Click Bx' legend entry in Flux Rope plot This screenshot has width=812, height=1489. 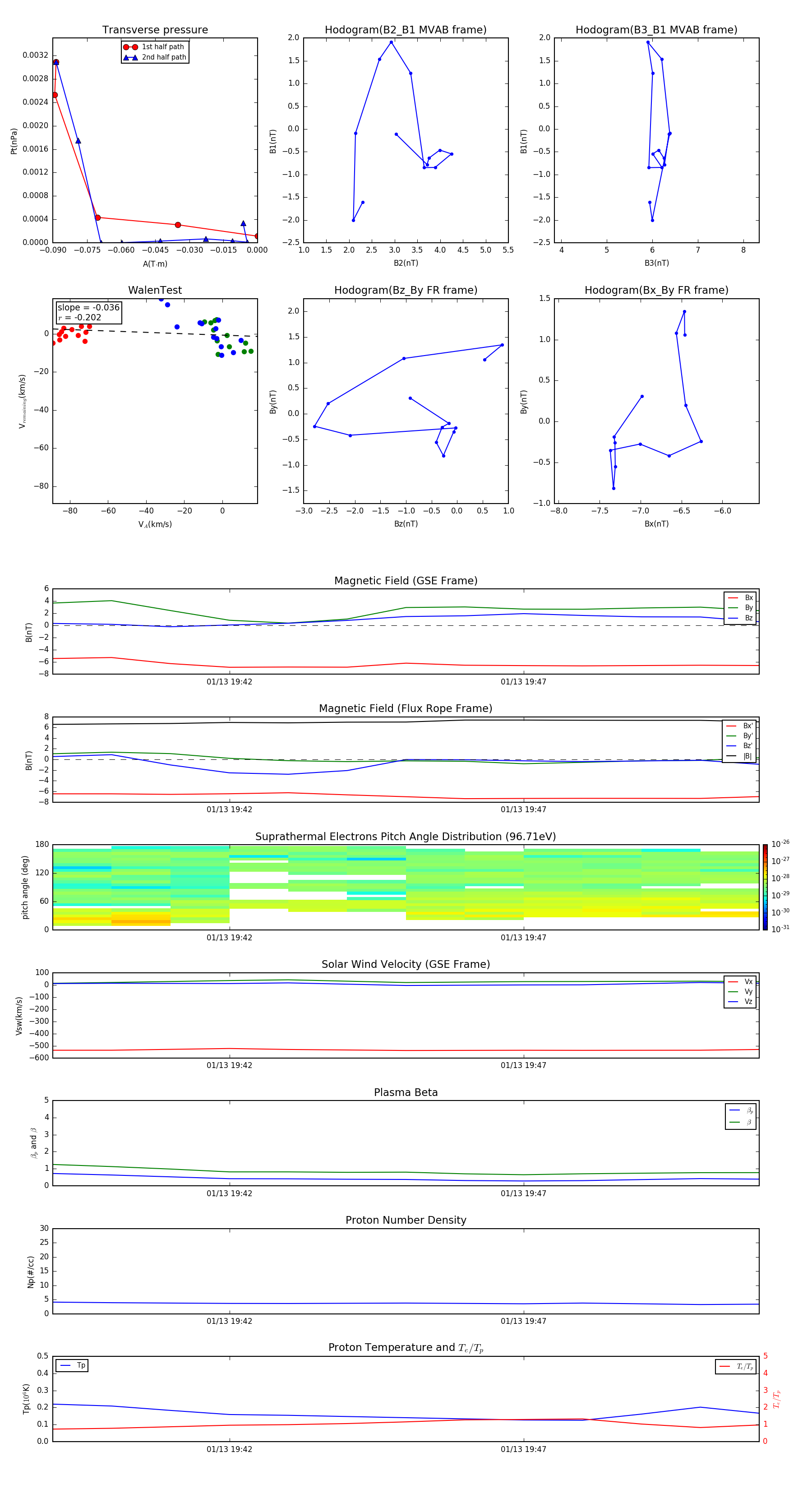pyautogui.click(x=739, y=726)
